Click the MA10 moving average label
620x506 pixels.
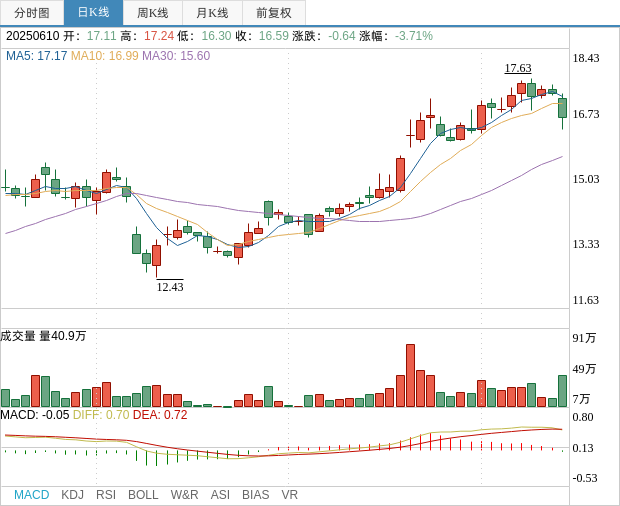[x=105, y=56]
